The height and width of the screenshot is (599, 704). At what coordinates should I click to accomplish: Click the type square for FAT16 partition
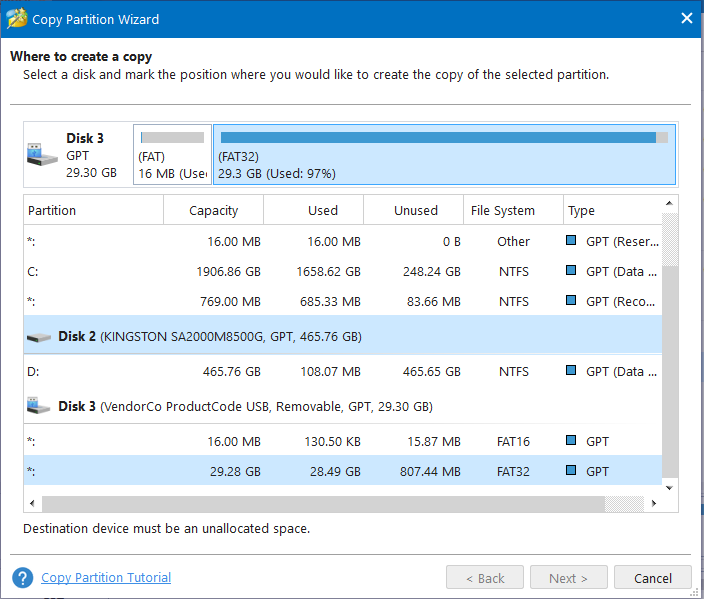(x=571, y=441)
